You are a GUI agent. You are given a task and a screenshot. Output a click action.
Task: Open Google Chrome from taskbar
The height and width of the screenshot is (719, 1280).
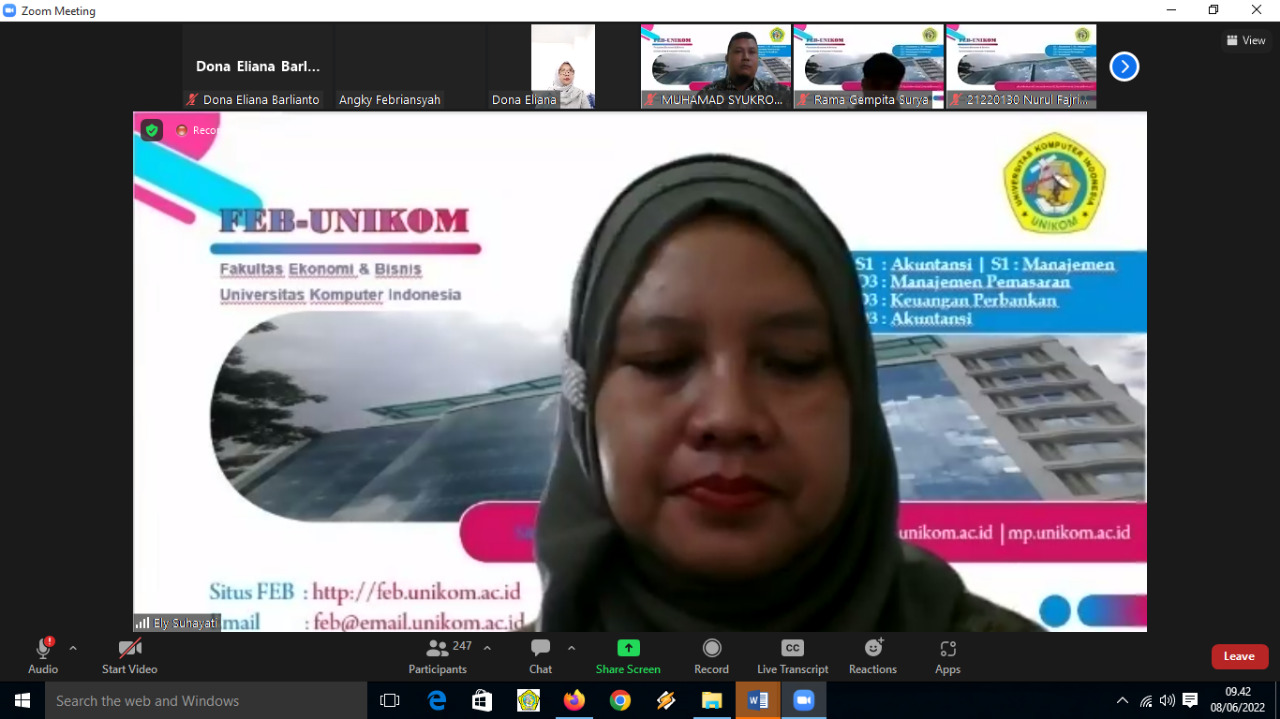(620, 701)
